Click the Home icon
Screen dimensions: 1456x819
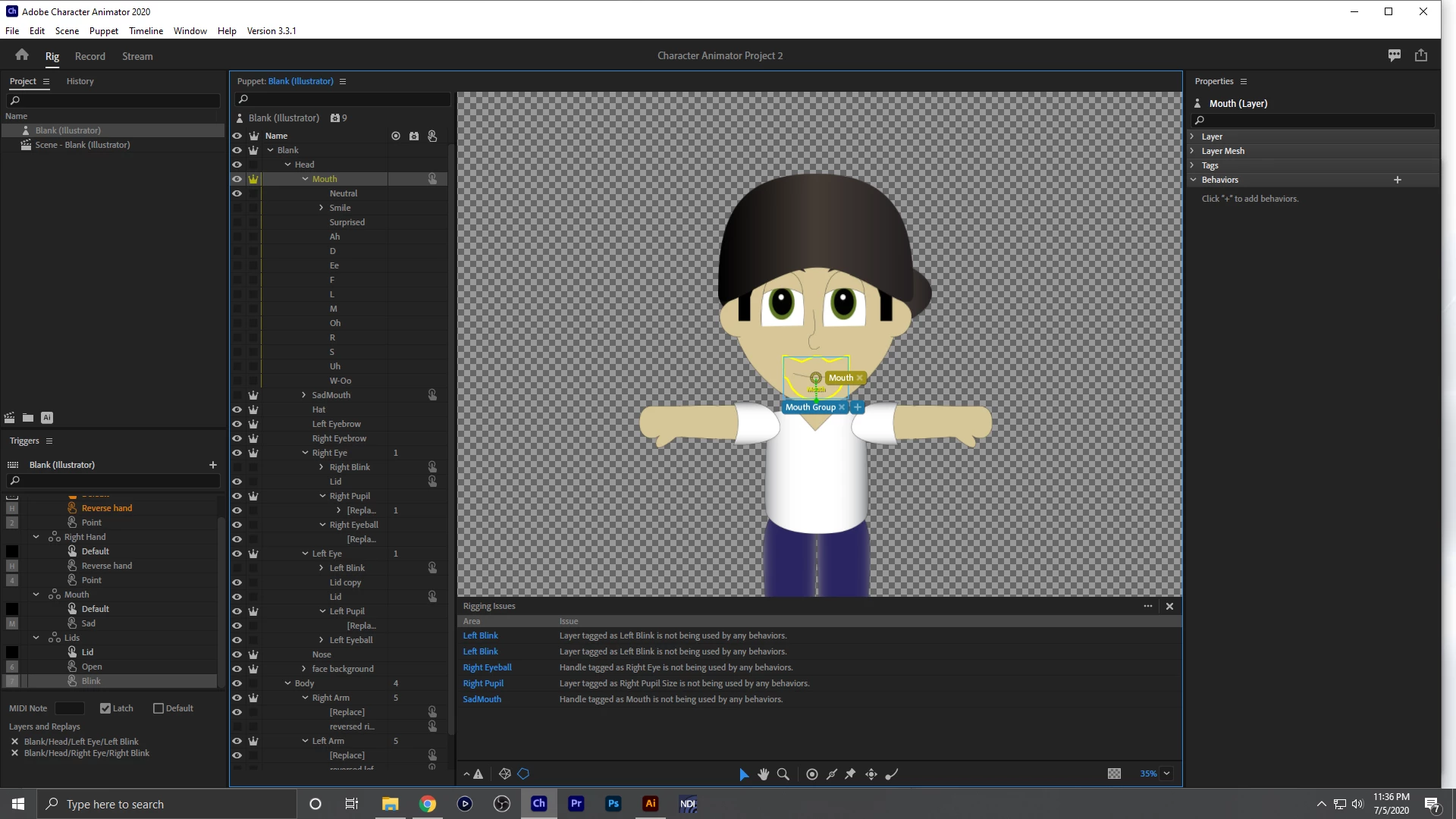[22, 55]
